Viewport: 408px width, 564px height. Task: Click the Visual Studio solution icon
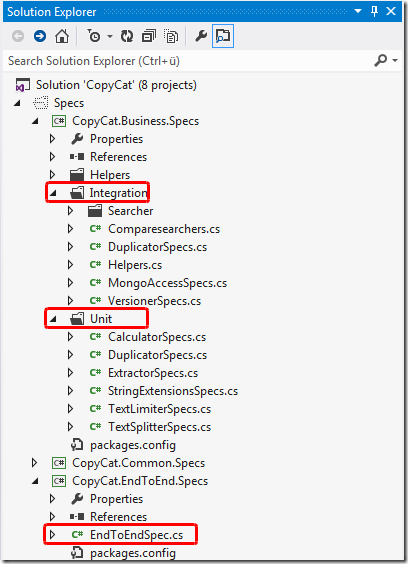click(22, 85)
